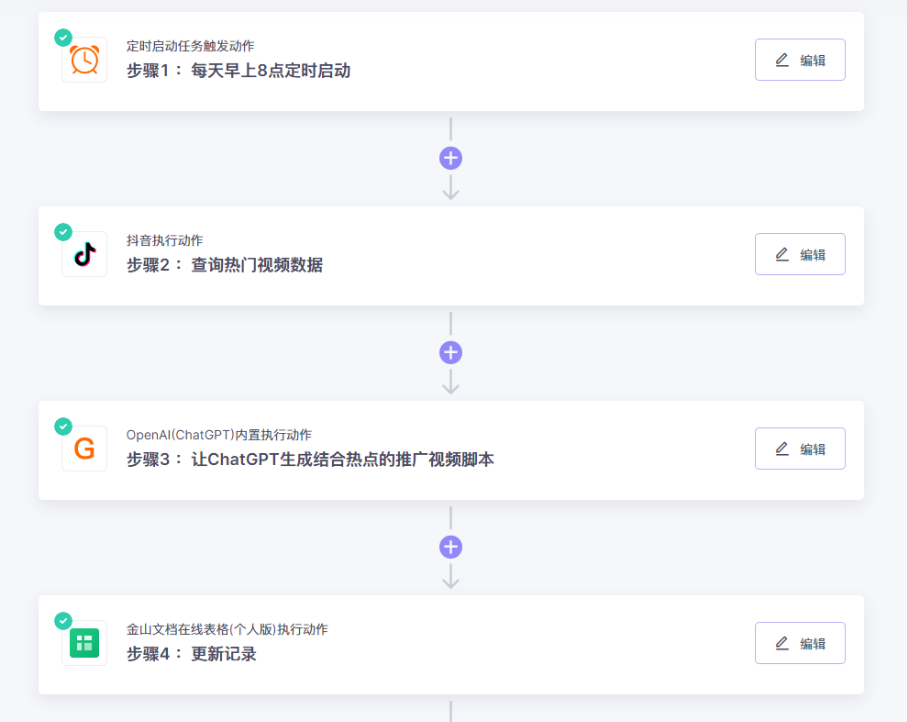The height and width of the screenshot is (722, 907).
Task: Click the 抖音执行动作 label
Action: click(164, 241)
